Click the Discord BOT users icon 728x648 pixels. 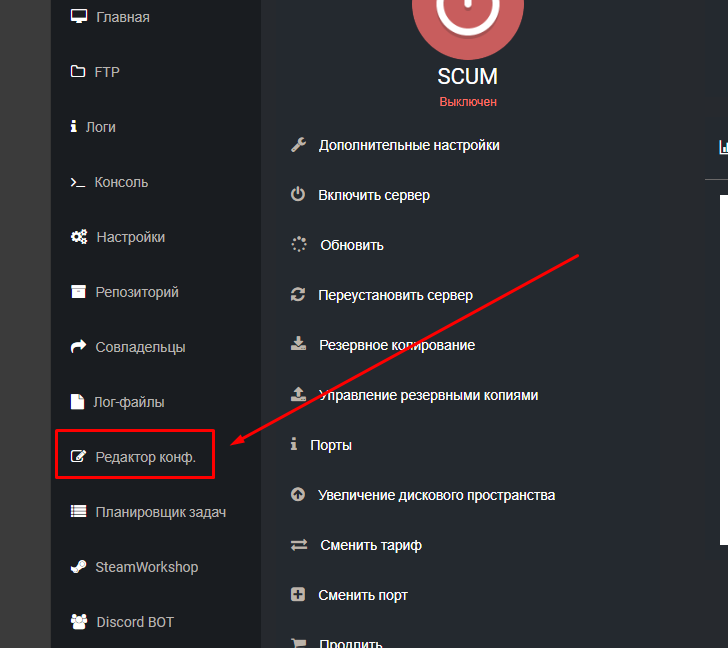[x=79, y=622]
